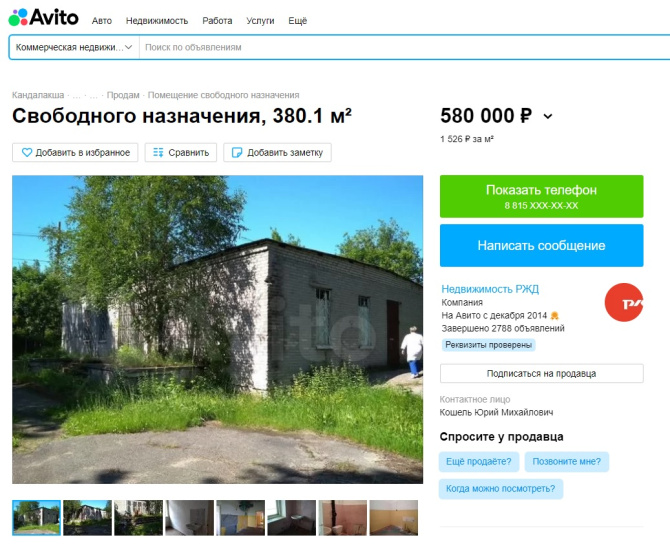Open the Недвижимость РЖД seller link
The width and height of the screenshot is (670, 544).
point(490,289)
